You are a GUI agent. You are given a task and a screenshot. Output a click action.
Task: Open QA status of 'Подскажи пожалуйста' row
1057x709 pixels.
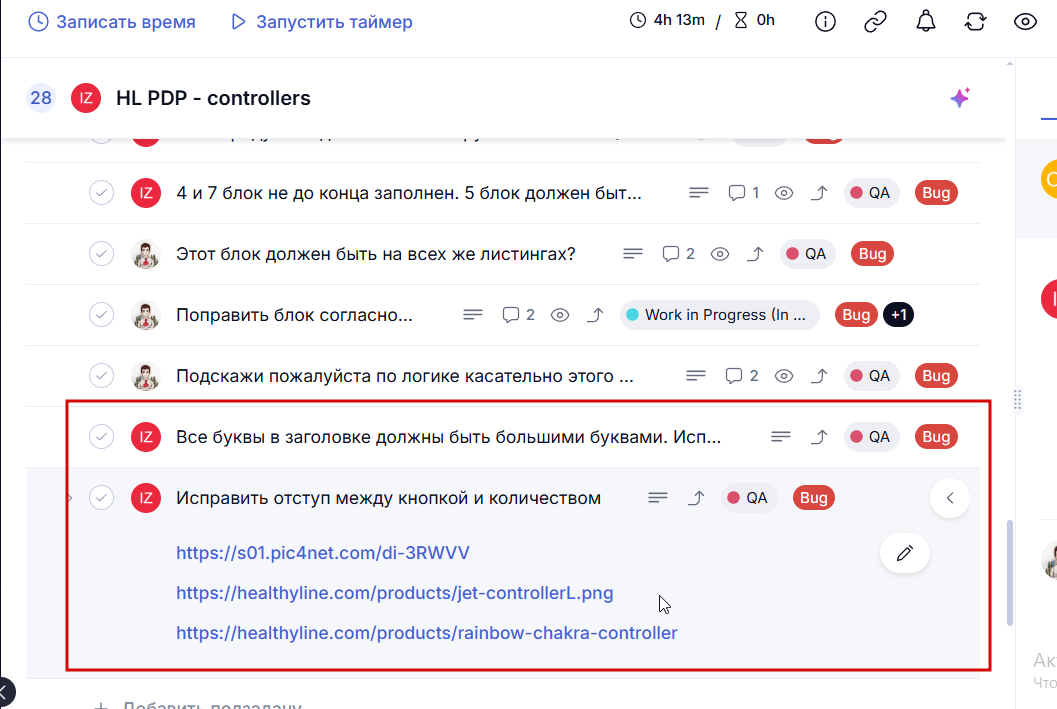(x=871, y=375)
